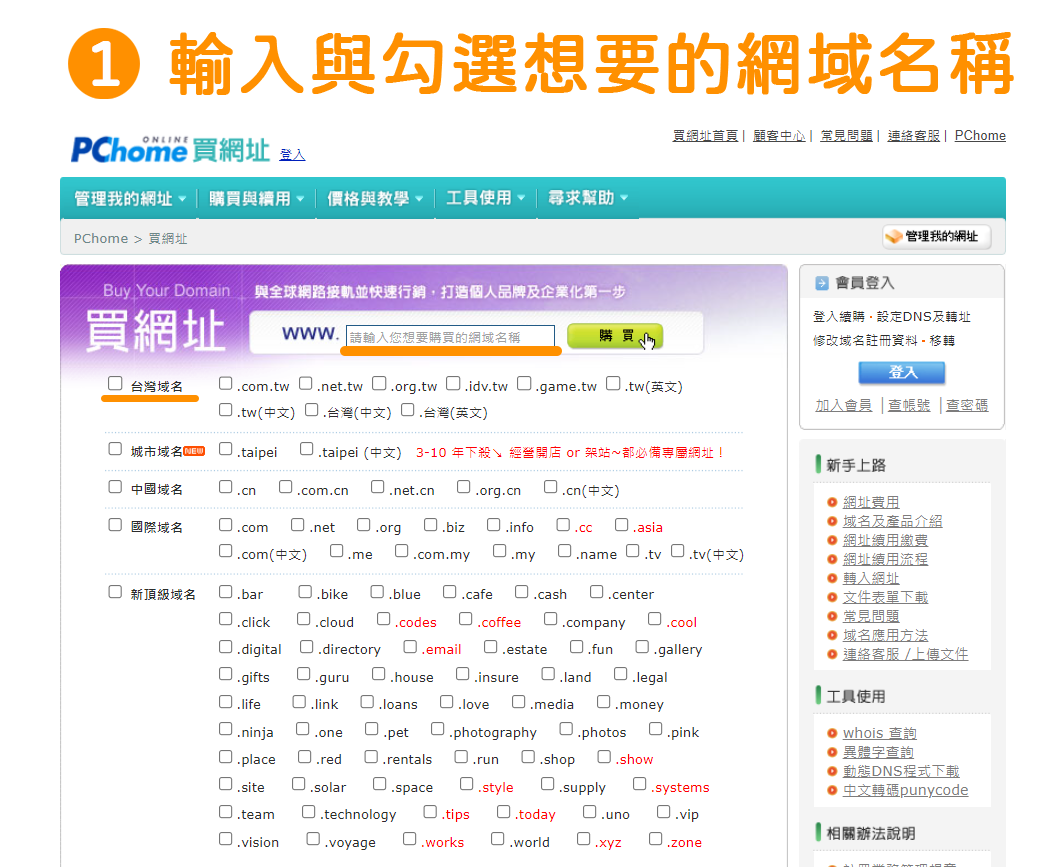
Task: Tick the .email checkbox
Action: pyautogui.click(x=409, y=647)
